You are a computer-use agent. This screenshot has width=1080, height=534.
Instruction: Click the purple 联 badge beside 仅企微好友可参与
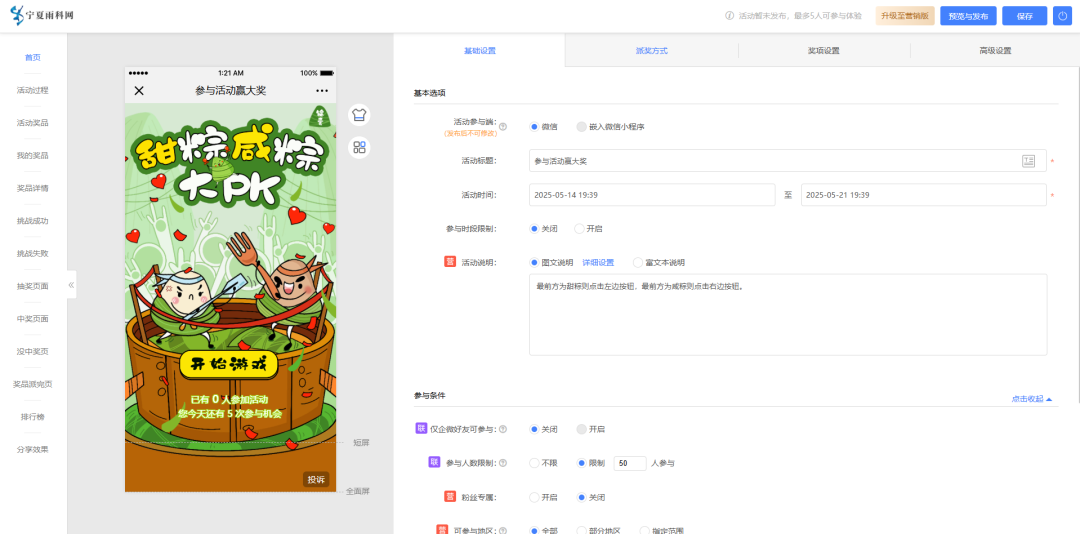click(421, 429)
